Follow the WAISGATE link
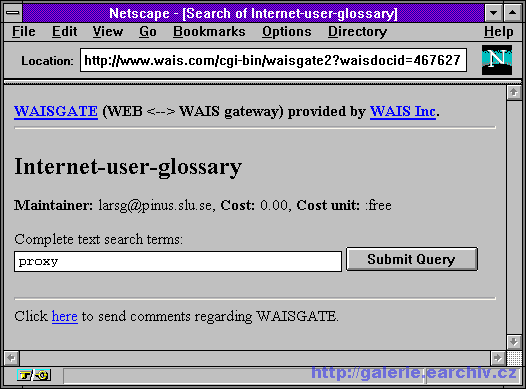This screenshot has width=526, height=389. tap(56, 111)
